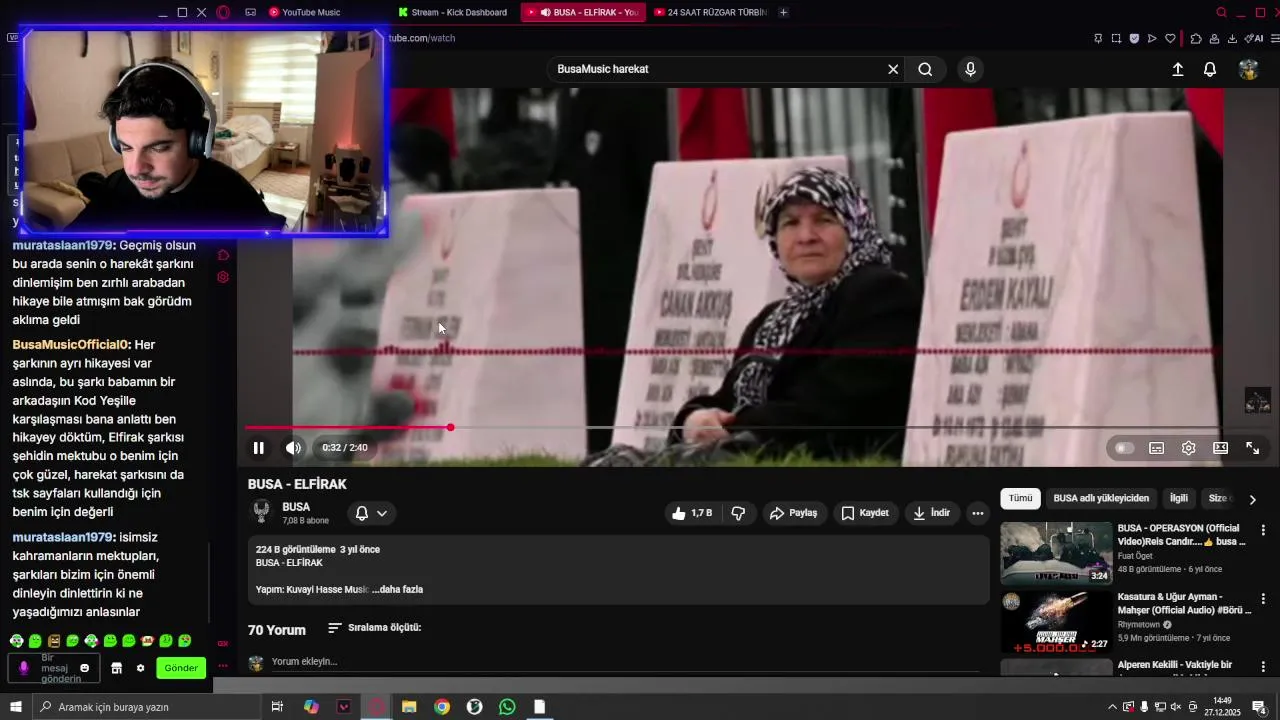Open more actions three-dot menu under video
This screenshot has width=1280, height=720.
tap(978, 513)
